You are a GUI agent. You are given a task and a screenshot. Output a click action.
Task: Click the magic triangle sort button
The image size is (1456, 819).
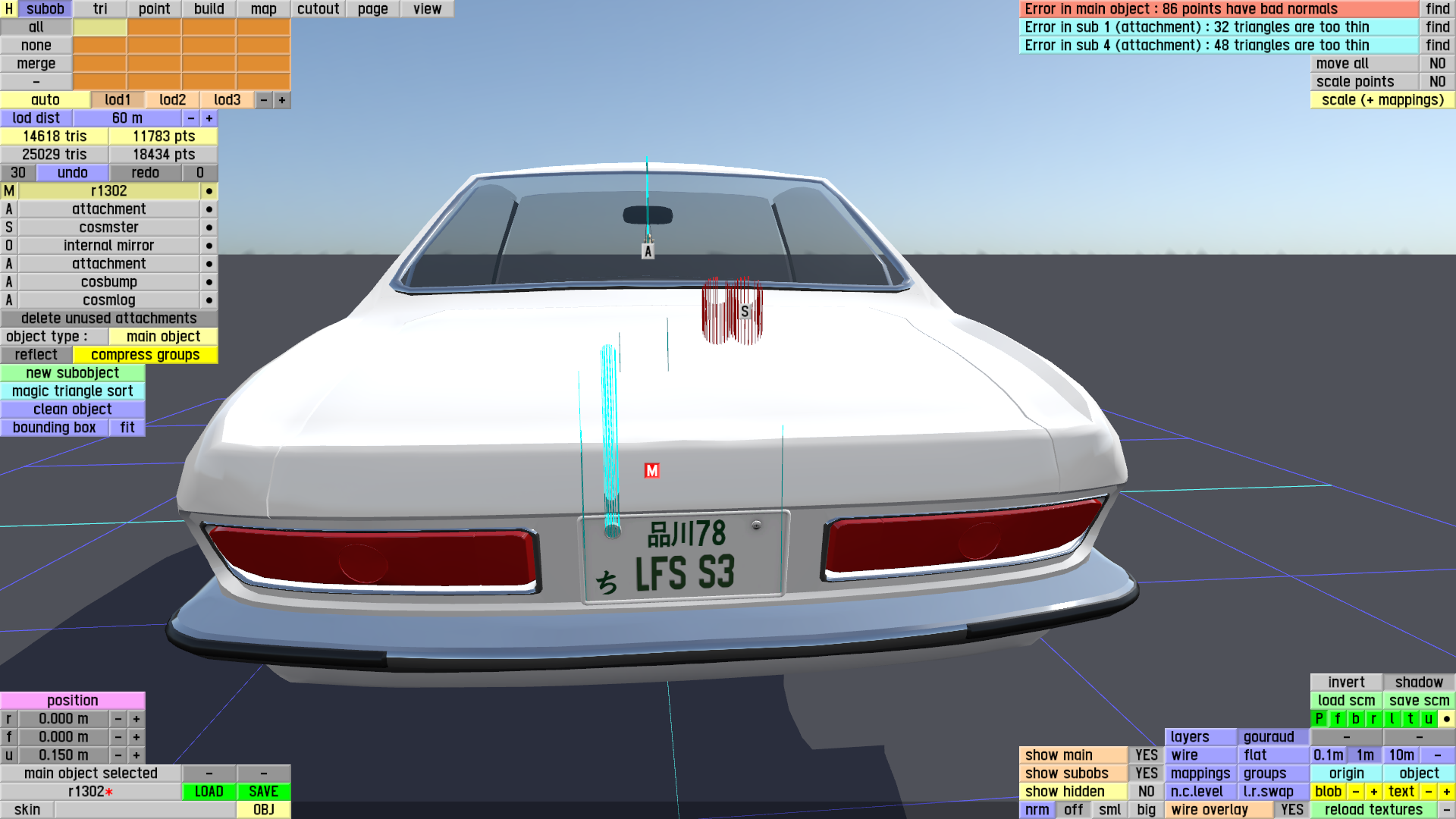(73, 391)
